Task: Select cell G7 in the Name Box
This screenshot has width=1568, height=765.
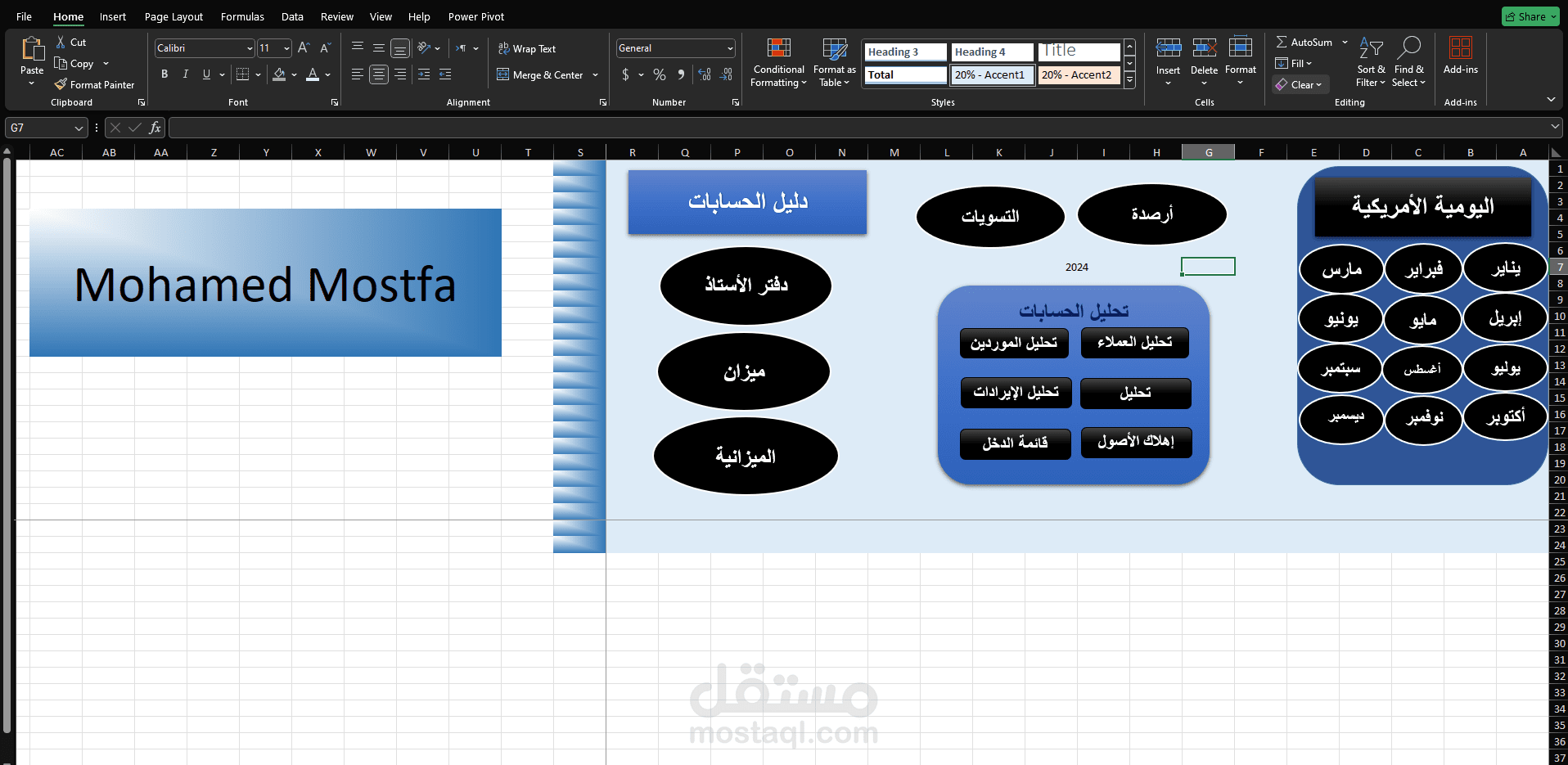Action: pos(39,128)
